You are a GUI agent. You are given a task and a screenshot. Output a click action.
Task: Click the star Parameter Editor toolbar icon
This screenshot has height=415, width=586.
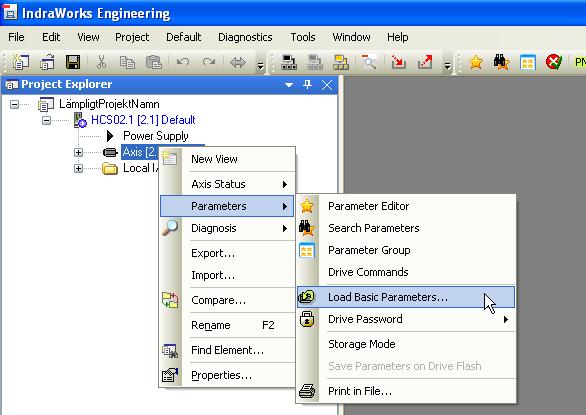click(476, 62)
